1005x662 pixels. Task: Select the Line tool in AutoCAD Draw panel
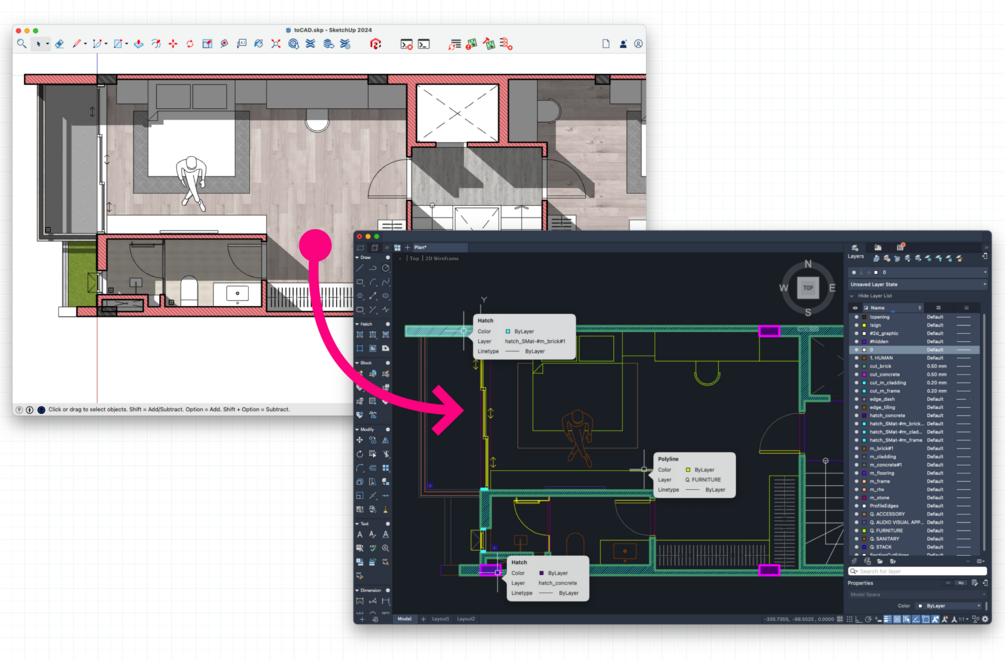coord(360,268)
